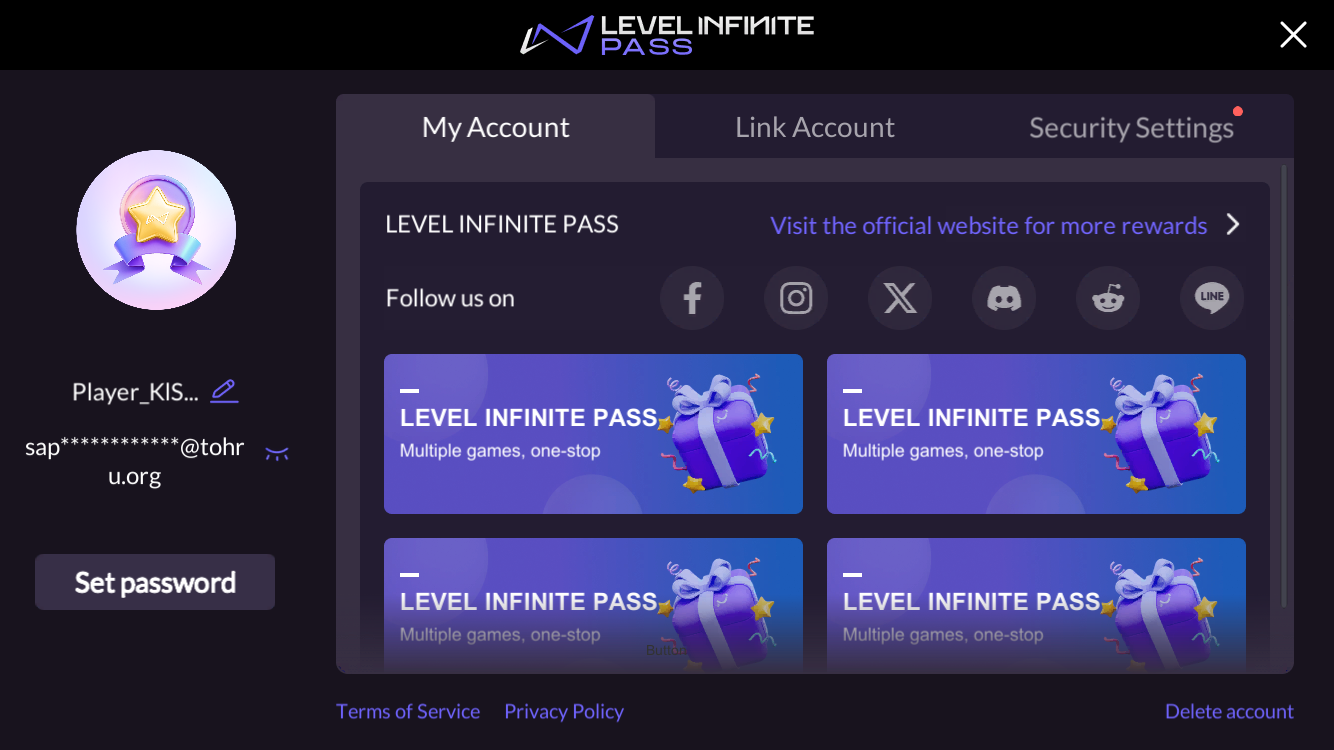Screen dimensions: 1334x750
Task: Click the Set password button
Action: [x=155, y=581]
